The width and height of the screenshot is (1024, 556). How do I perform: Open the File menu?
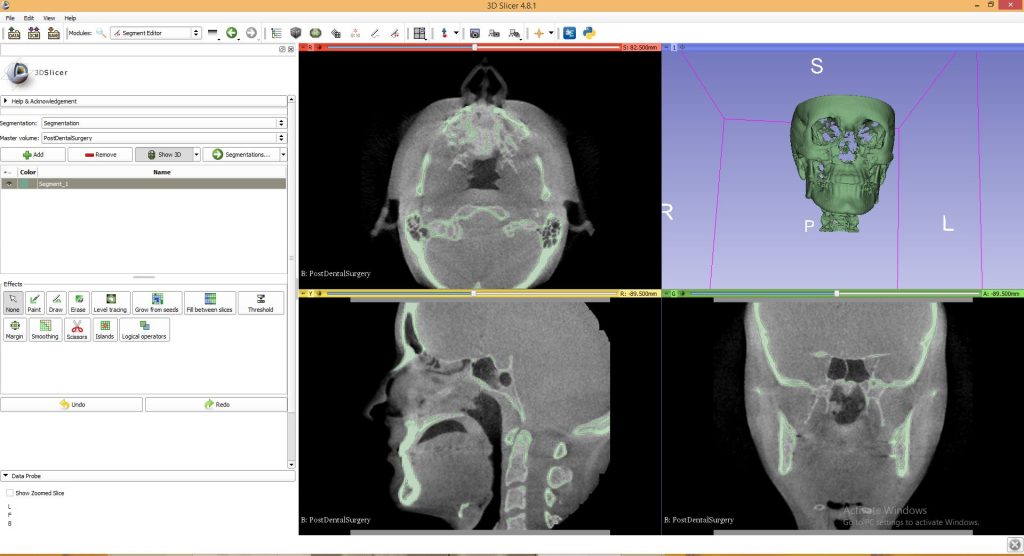coord(10,18)
